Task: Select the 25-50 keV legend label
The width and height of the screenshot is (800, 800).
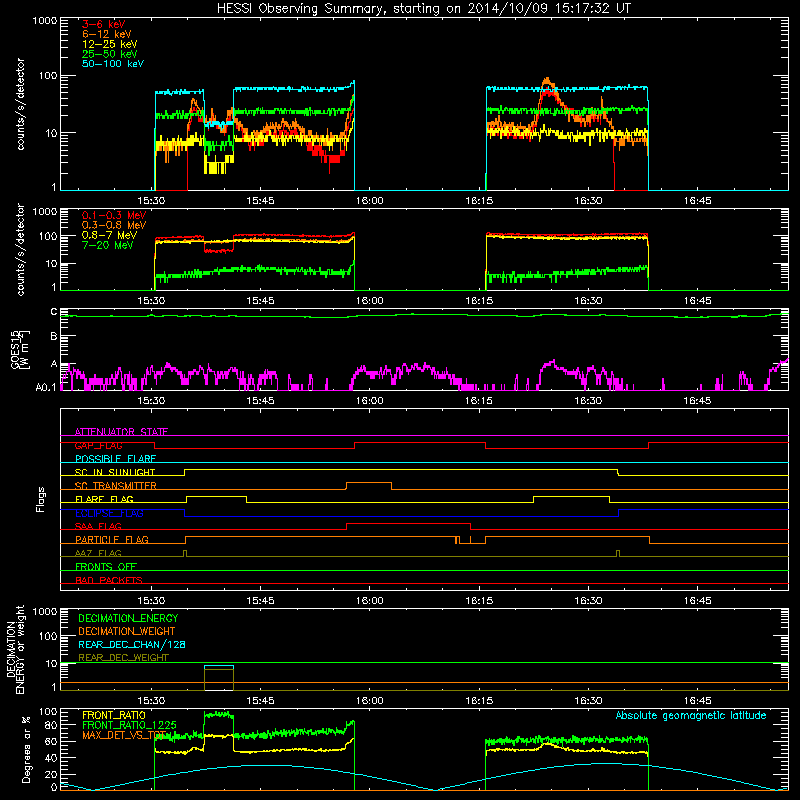Action: 110,54
